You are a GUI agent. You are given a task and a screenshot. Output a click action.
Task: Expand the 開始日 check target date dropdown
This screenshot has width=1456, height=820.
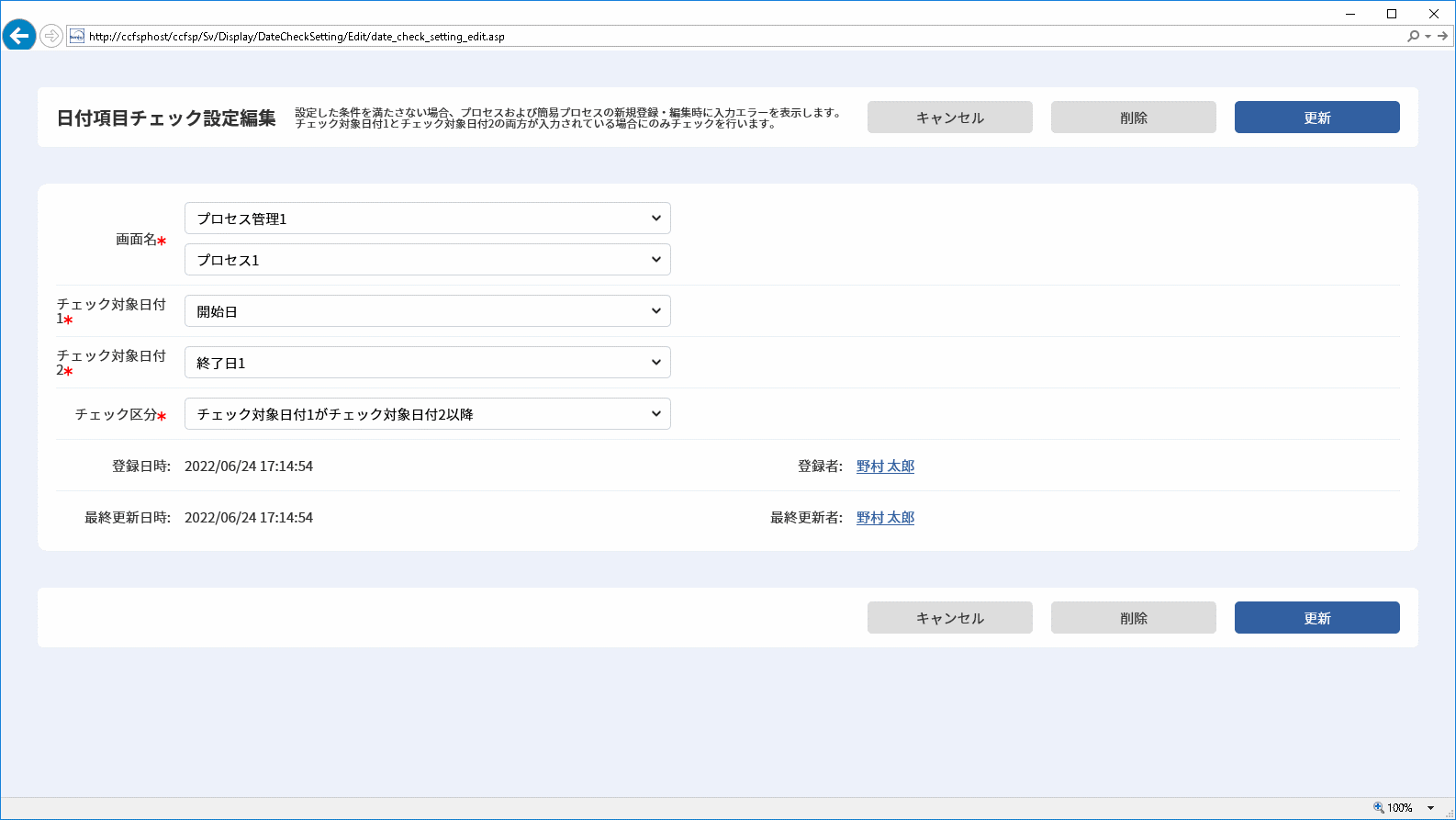(428, 311)
